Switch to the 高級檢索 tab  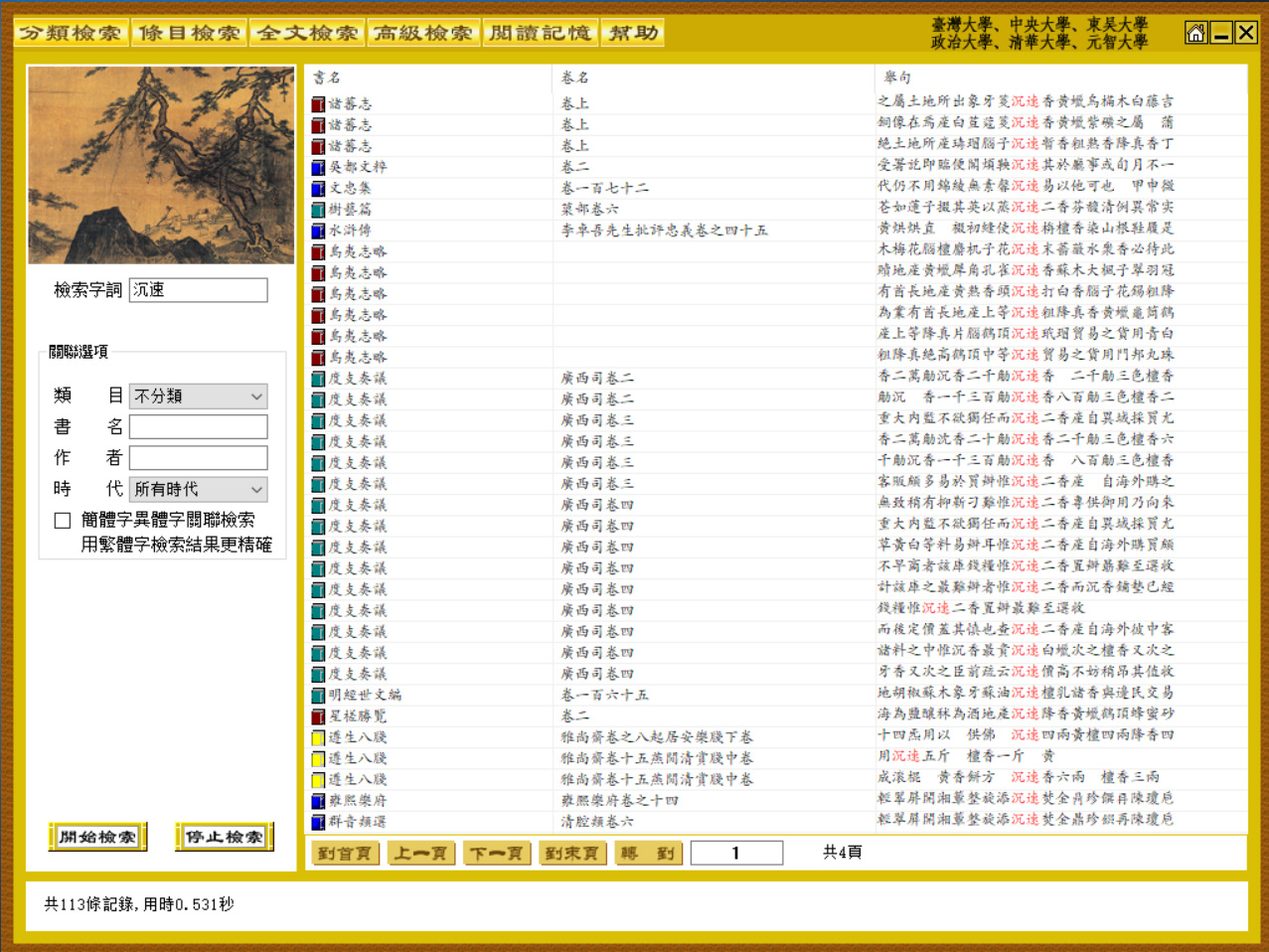pos(423,33)
